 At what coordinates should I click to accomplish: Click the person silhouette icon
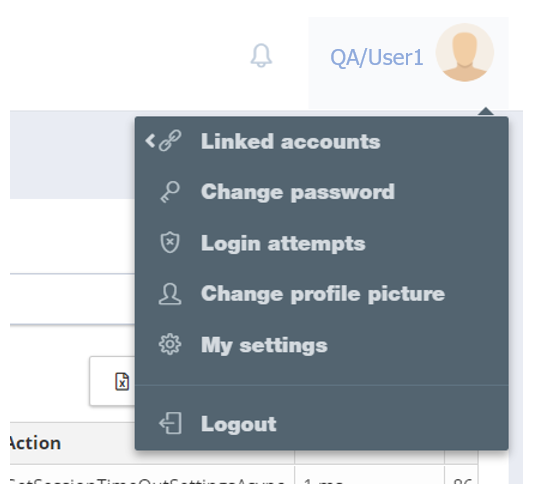point(170,294)
